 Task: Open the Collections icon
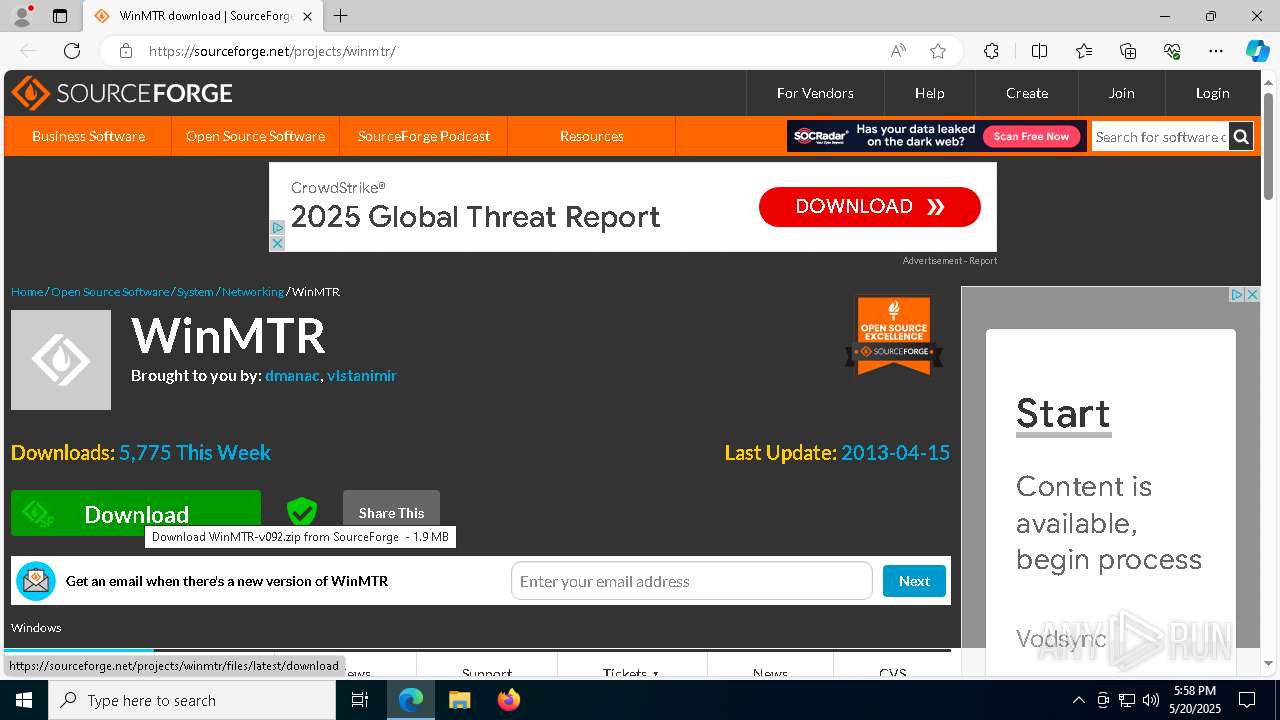pyautogui.click(x=1128, y=51)
